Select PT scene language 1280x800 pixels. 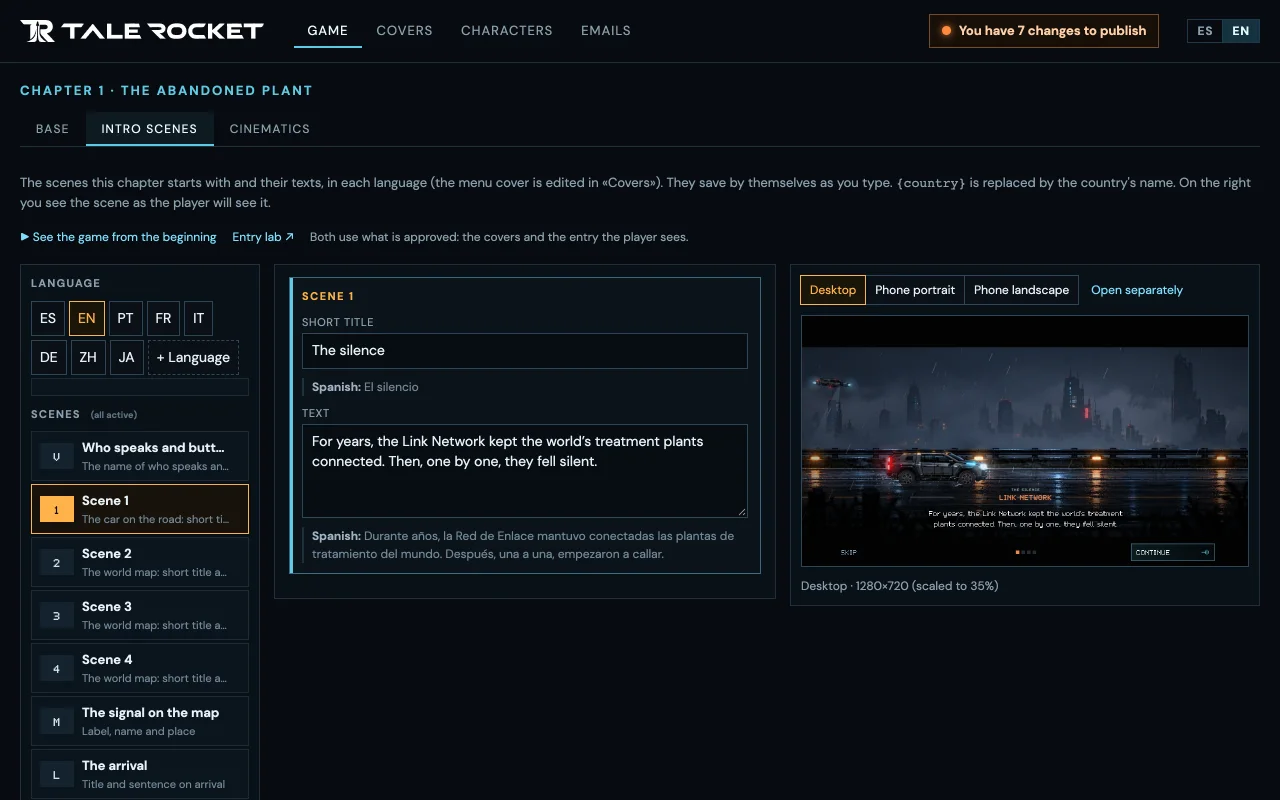pyautogui.click(x=126, y=318)
